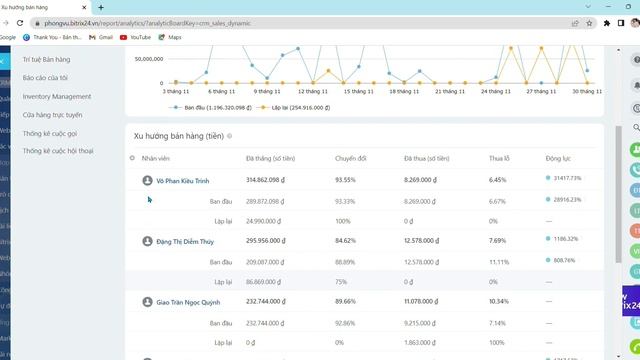Viewport: 640px width, 360px height.
Task: Click the 10.34% Thua lỗ value
Action: point(499,302)
